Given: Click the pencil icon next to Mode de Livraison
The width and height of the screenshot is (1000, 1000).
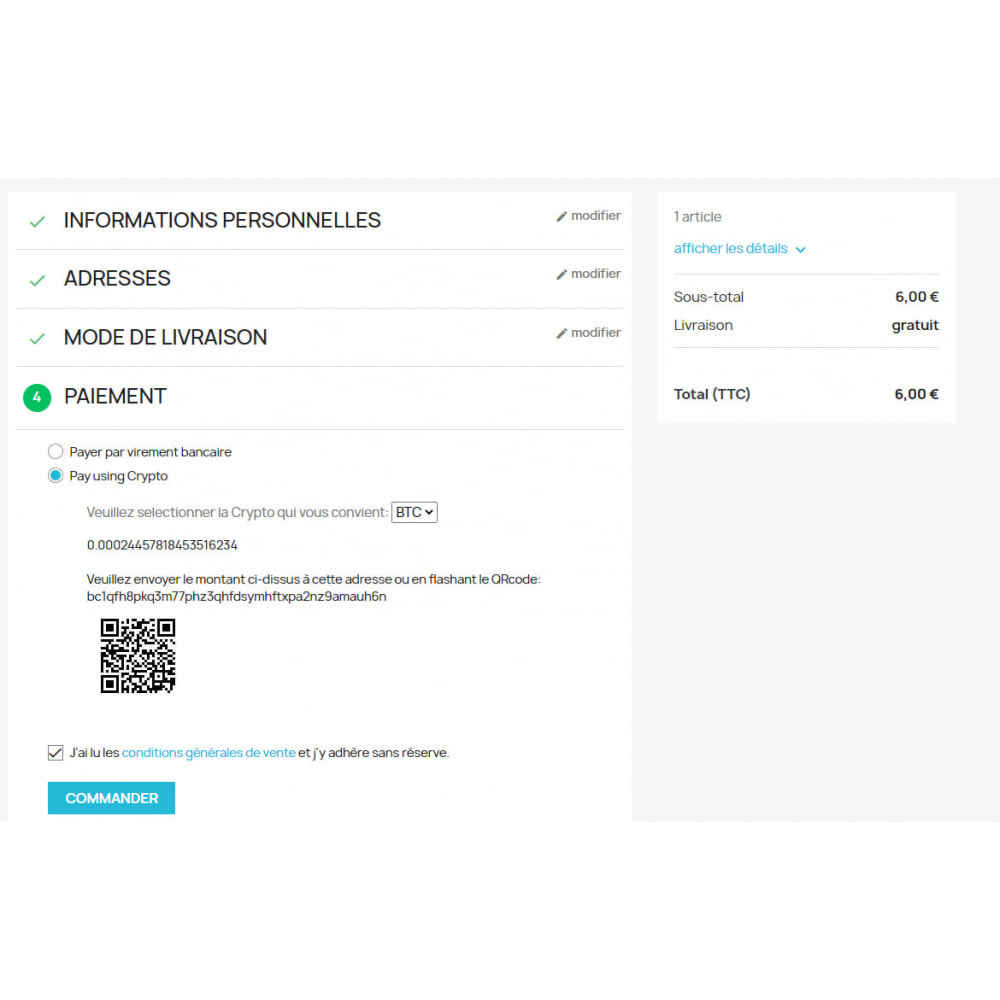Looking at the screenshot, I should pyautogui.click(x=561, y=333).
